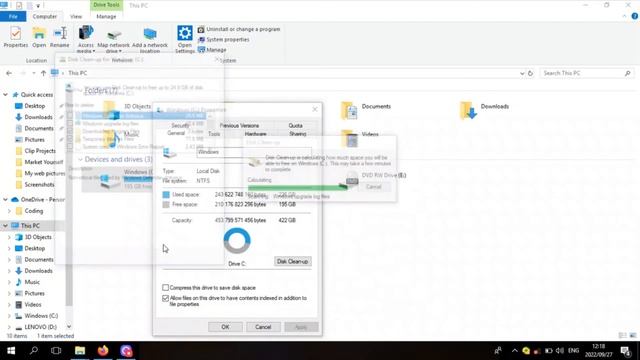Open Task View on the taskbar
This screenshot has height=360, width=640.
56,351
